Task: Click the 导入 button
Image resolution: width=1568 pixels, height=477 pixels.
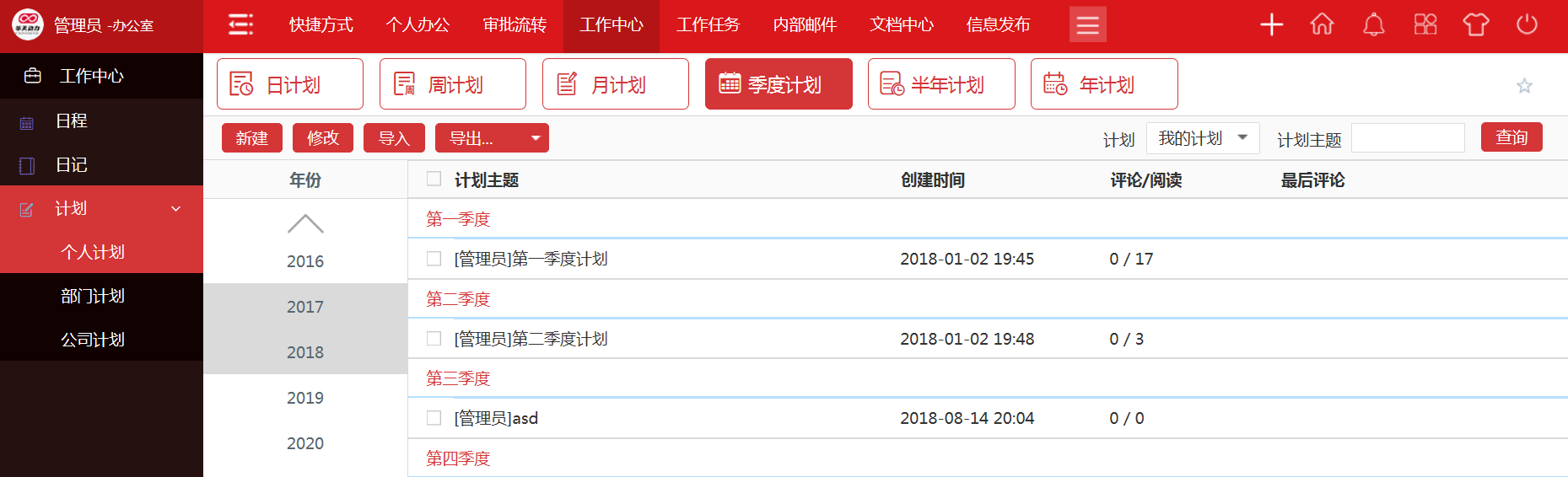Action: [394, 138]
